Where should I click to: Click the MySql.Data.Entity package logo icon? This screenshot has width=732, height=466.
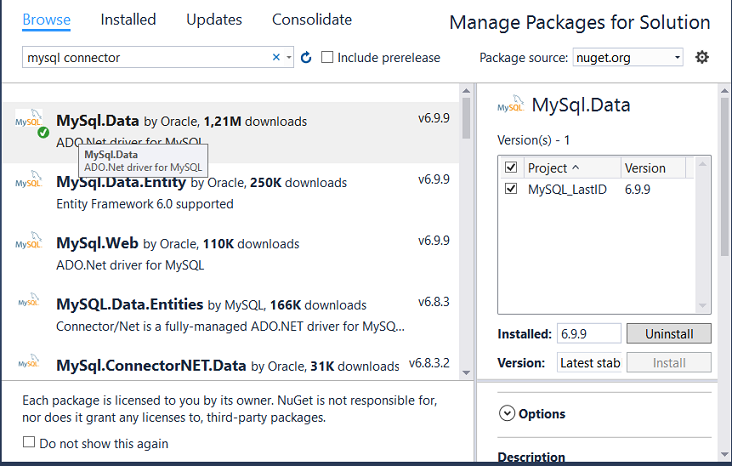[28, 180]
